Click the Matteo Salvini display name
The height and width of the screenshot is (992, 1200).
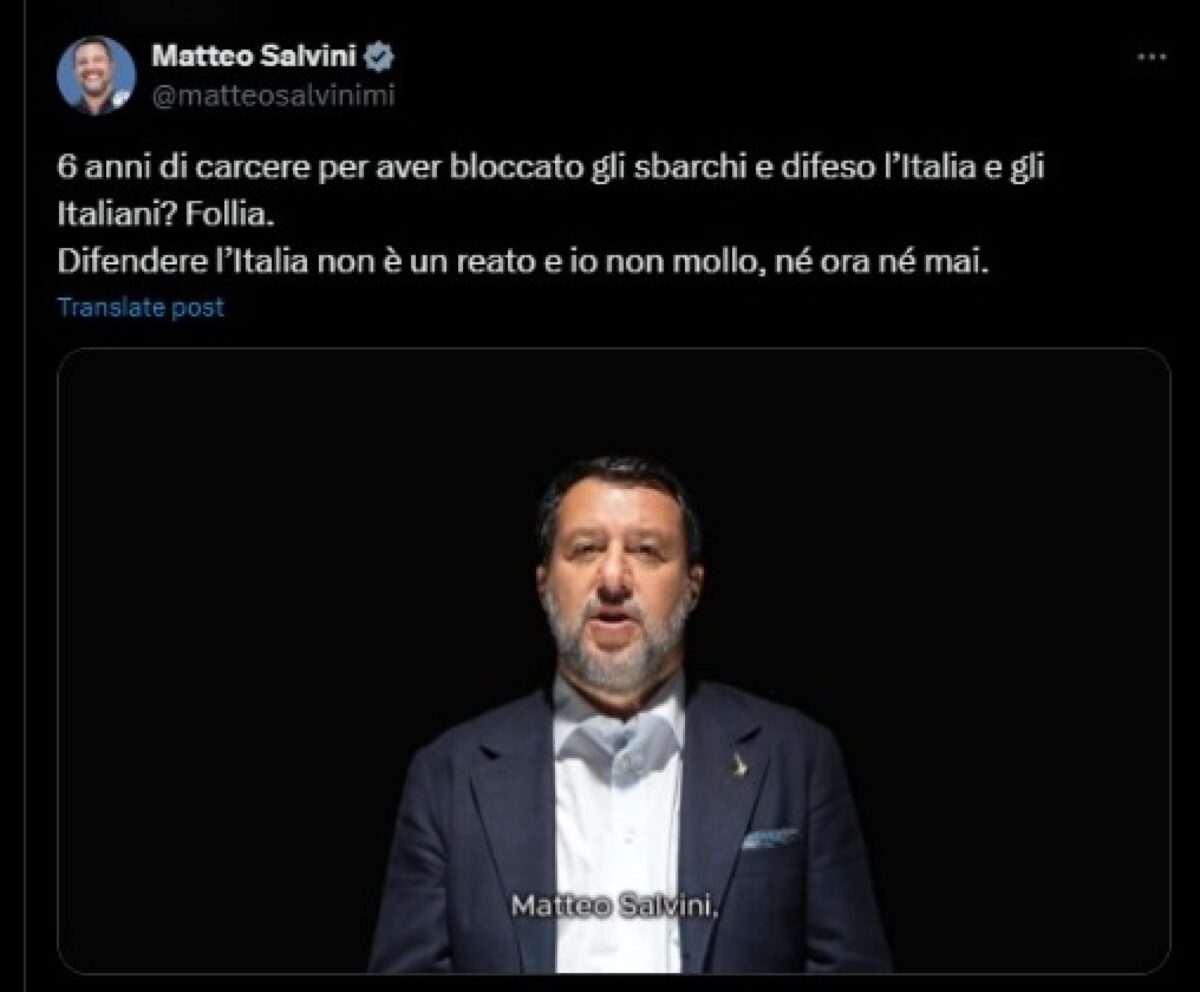tap(256, 55)
